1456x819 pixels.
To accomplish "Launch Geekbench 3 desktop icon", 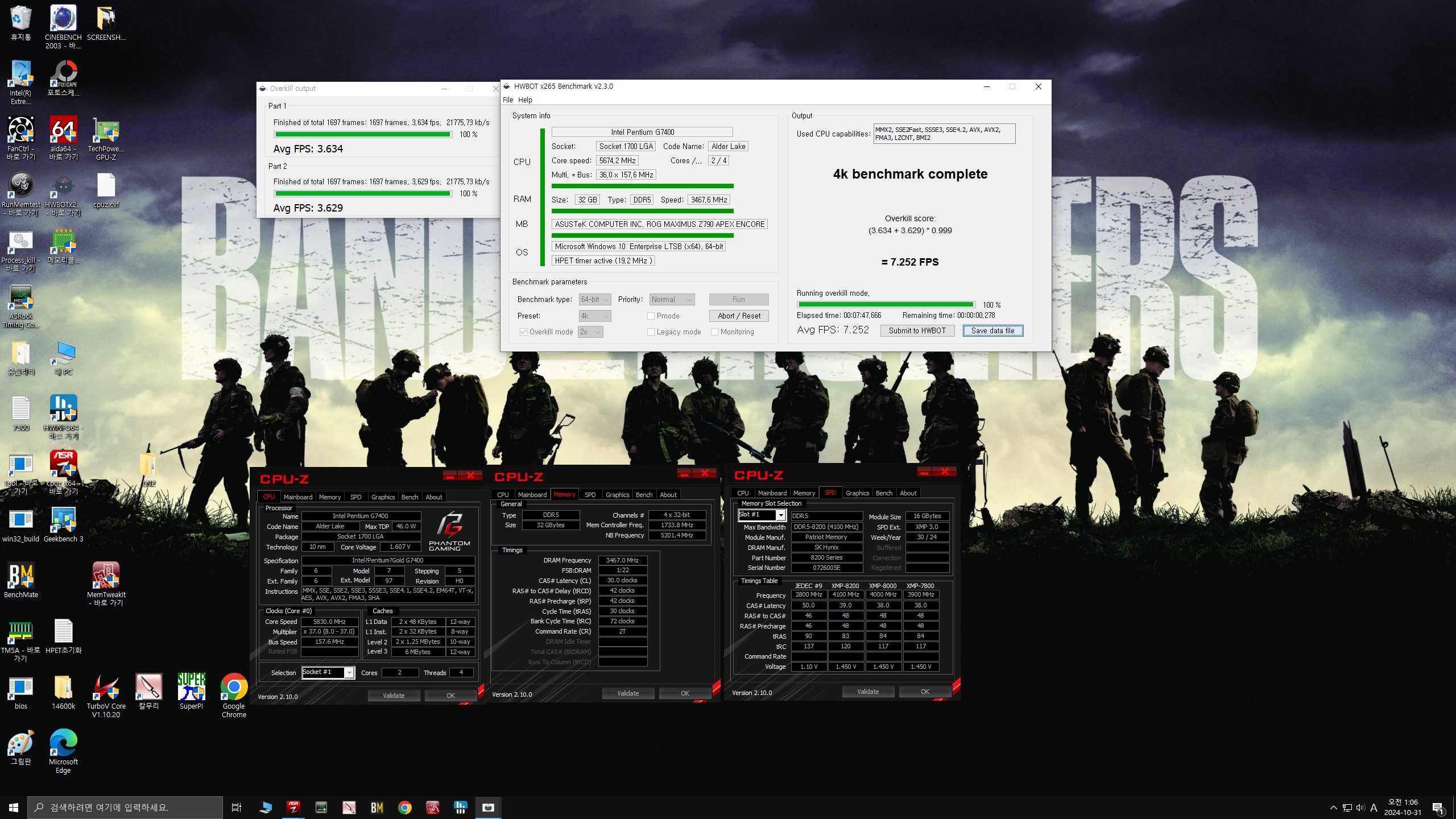I will click(x=63, y=524).
